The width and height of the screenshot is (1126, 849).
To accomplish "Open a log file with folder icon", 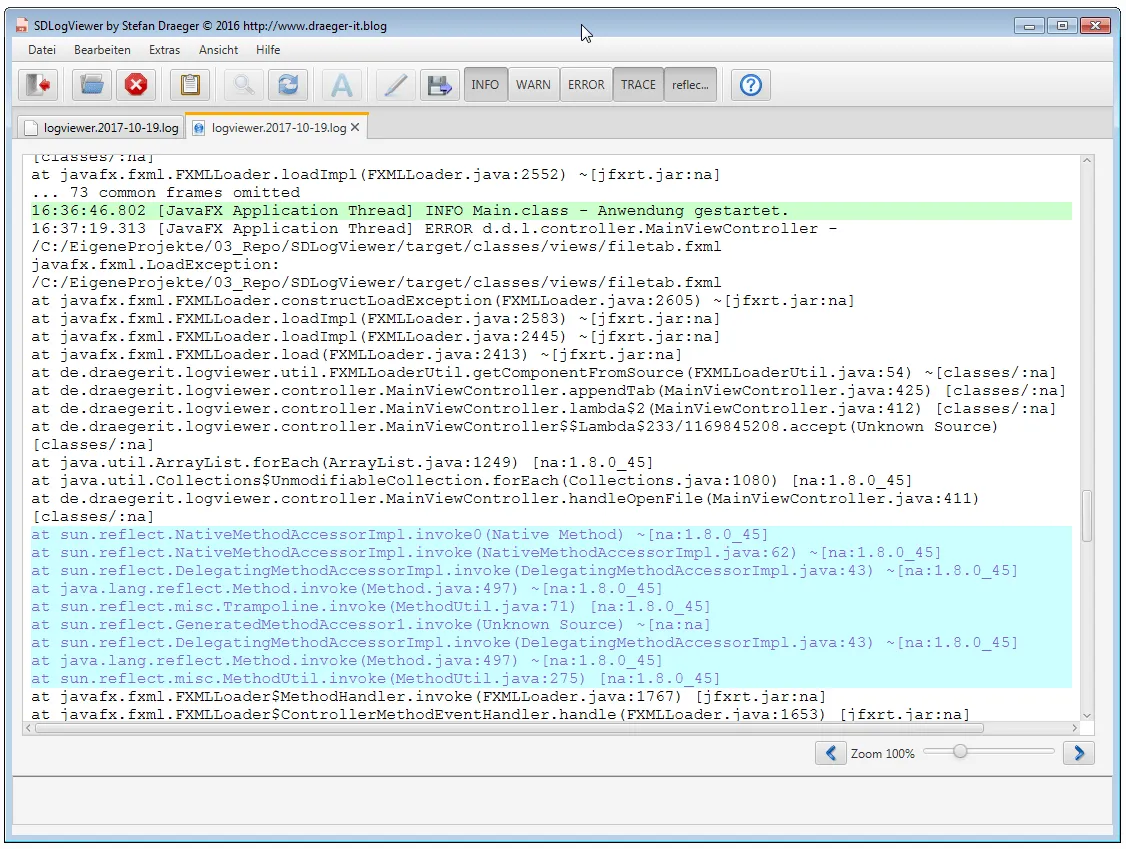I will [93, 85].
